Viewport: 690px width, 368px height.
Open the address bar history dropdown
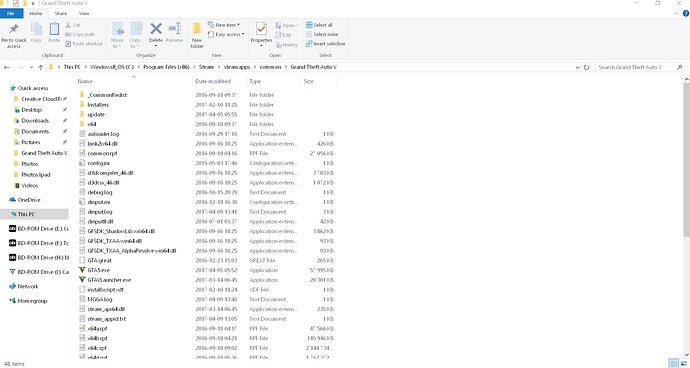coord(578,67)
